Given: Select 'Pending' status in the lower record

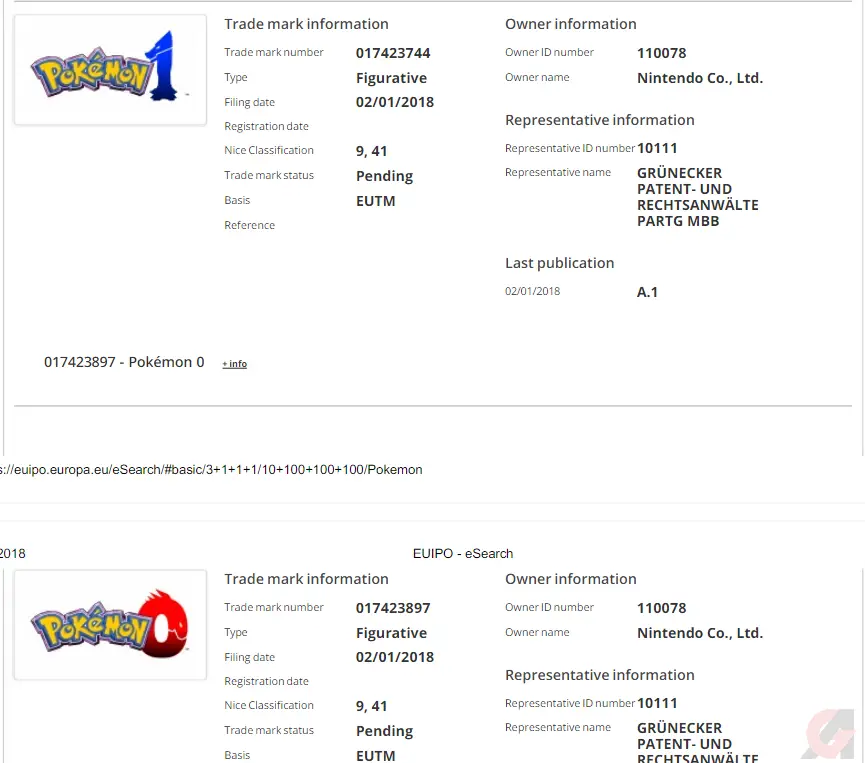Looking at the screenshot, I should point(385,731).
